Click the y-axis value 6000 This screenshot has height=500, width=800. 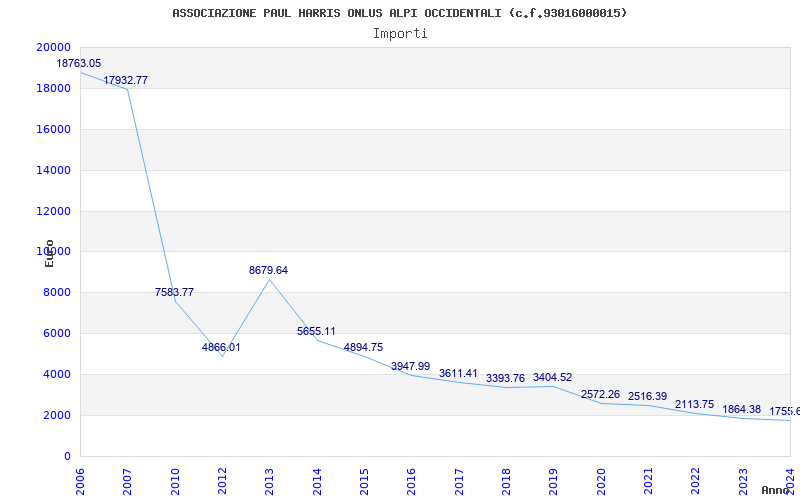(57, 333)
